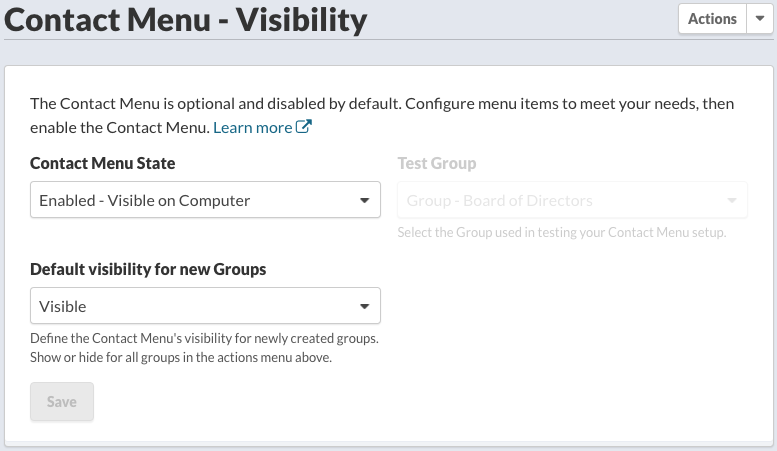Open the Learn more link
The image size is (777, 451).
253,127
